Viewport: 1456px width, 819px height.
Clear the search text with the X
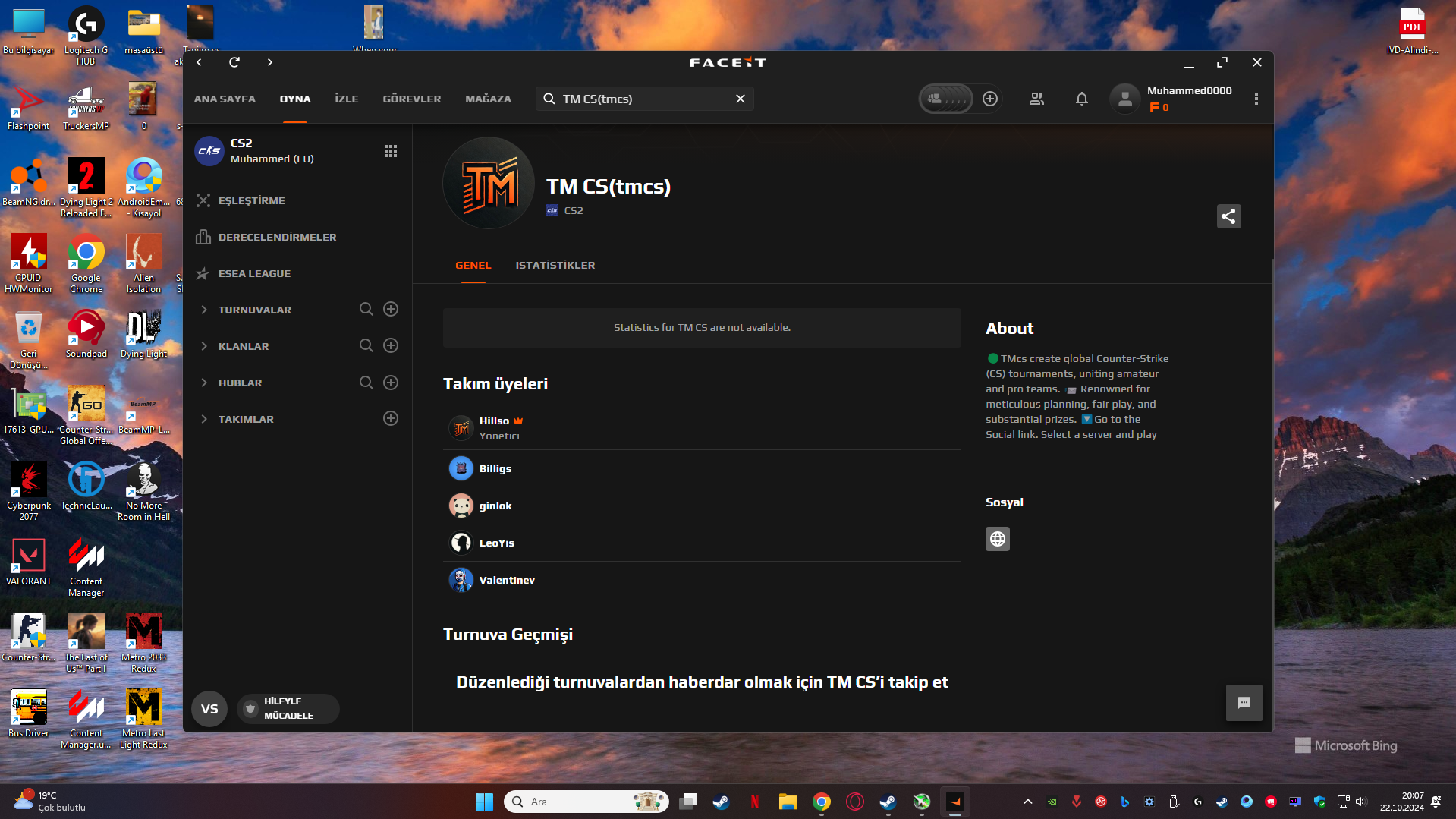741,99
